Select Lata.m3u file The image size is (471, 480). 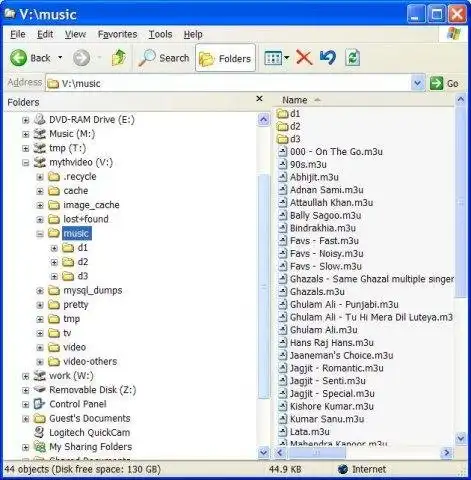point(310,432)
